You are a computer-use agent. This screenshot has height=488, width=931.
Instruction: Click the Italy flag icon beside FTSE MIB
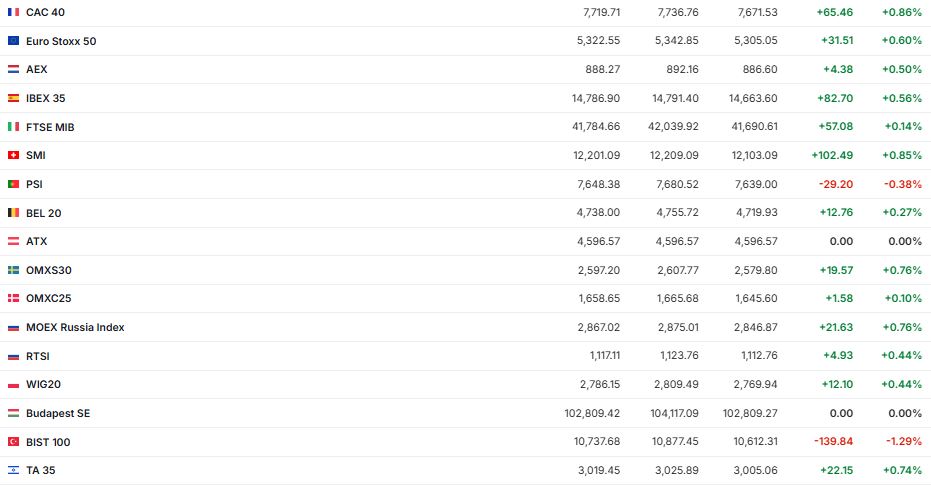13,127
